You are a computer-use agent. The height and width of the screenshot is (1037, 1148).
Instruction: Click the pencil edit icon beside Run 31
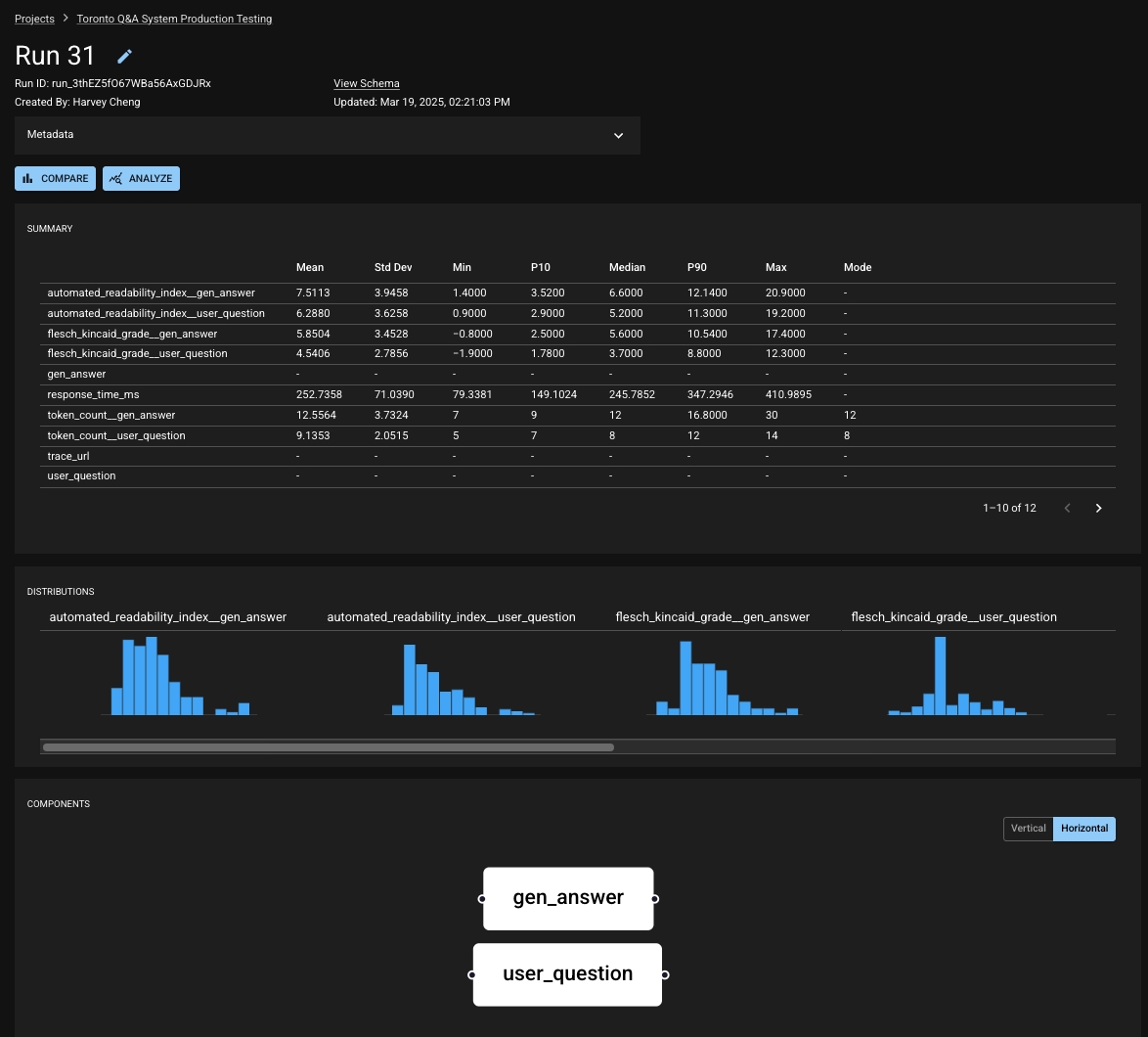(124, 57)
